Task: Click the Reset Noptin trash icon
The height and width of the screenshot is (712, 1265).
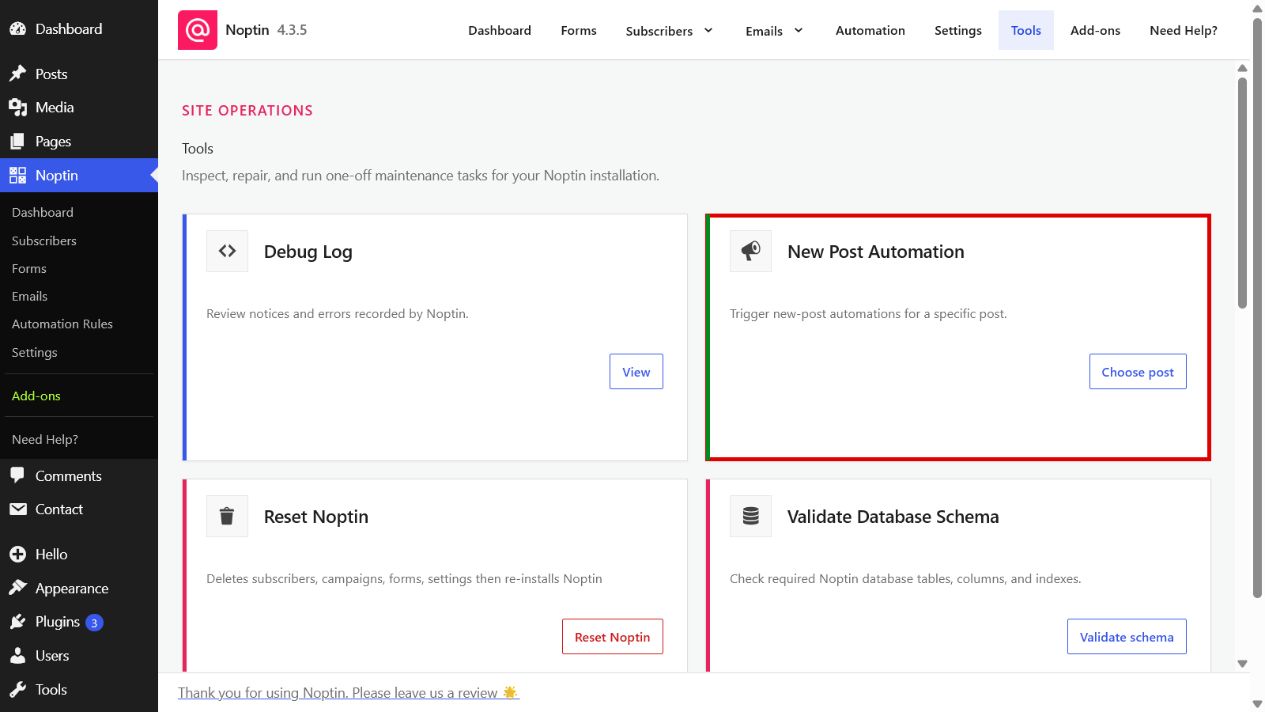Action: (227, 516)
